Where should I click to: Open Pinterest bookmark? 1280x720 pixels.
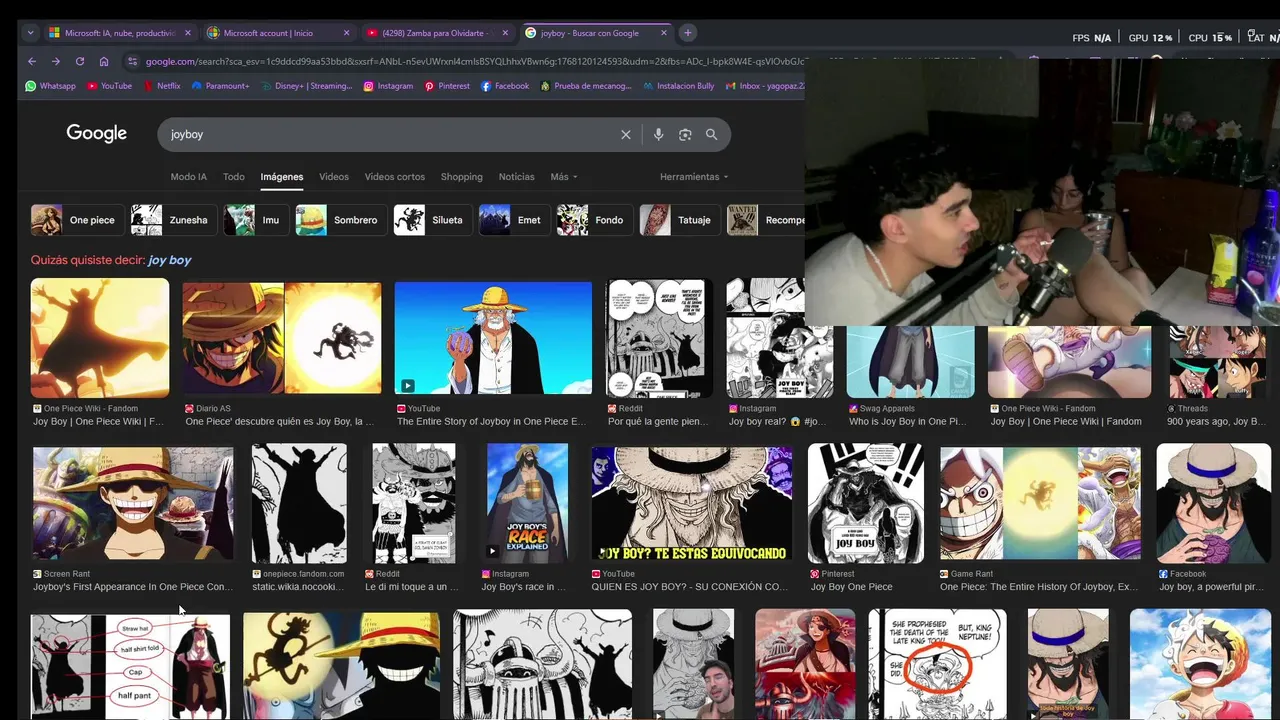(447, 86)
